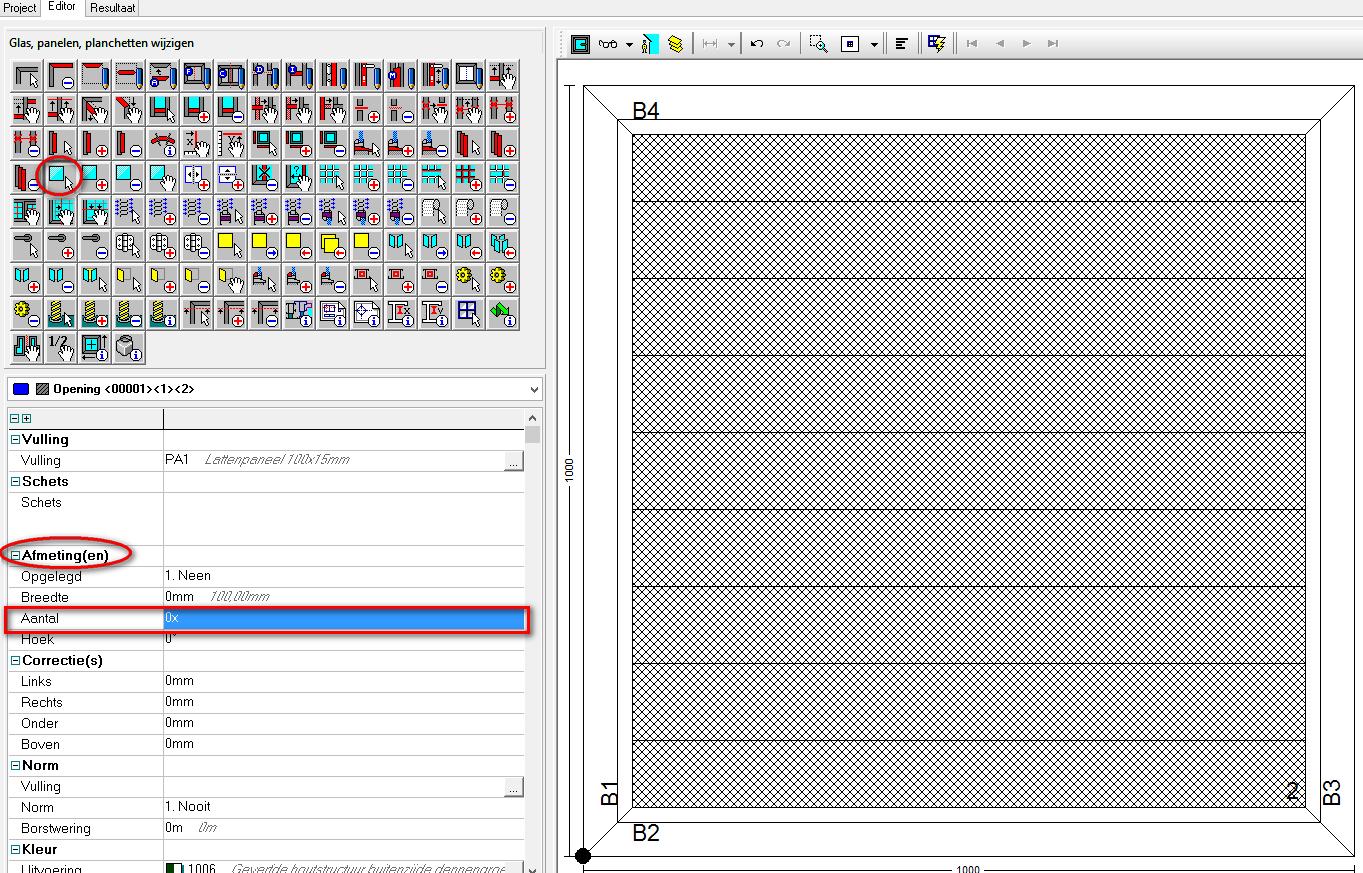Click the person-by-window view icon
Image resolution: width=1363 pixels, height=873 pixels.
point(649,44)
